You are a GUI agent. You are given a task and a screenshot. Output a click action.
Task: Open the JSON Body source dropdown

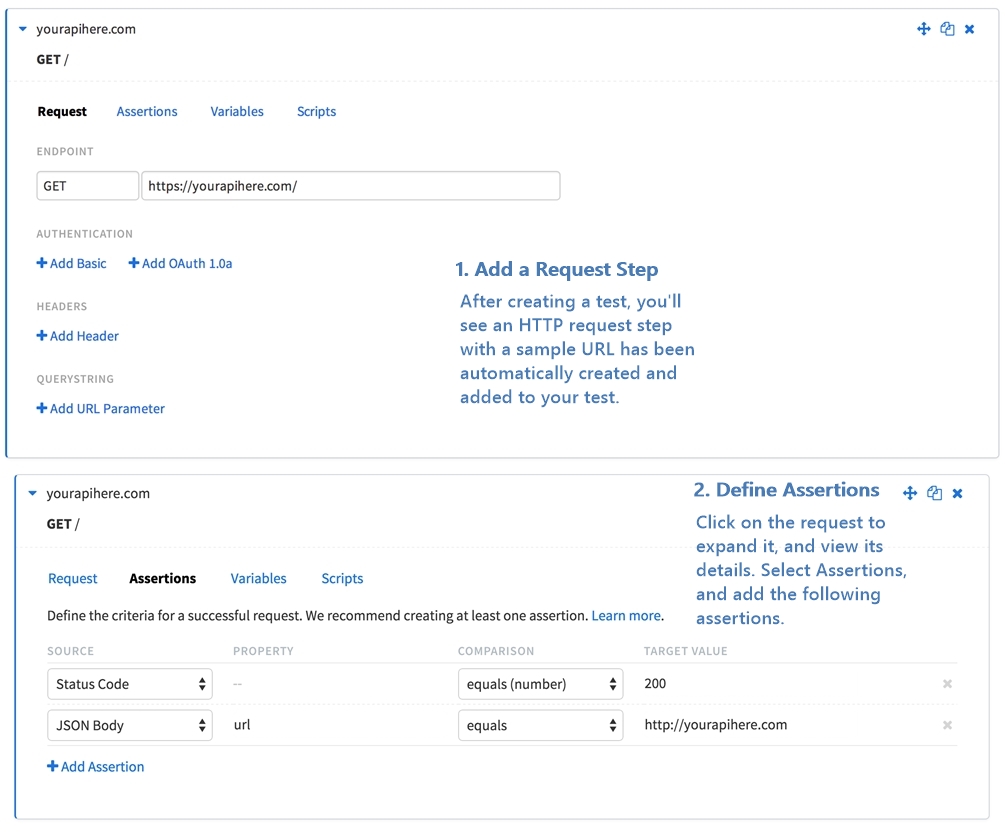click(x=130, y=725)
